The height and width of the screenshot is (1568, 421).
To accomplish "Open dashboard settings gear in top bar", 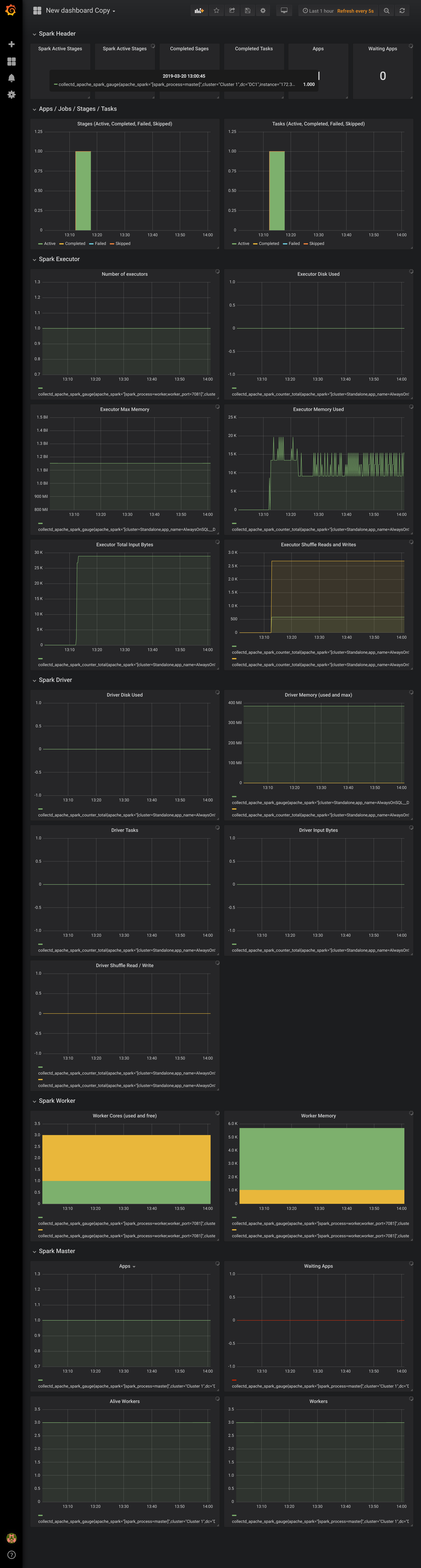I will click(x=263, y=10).
